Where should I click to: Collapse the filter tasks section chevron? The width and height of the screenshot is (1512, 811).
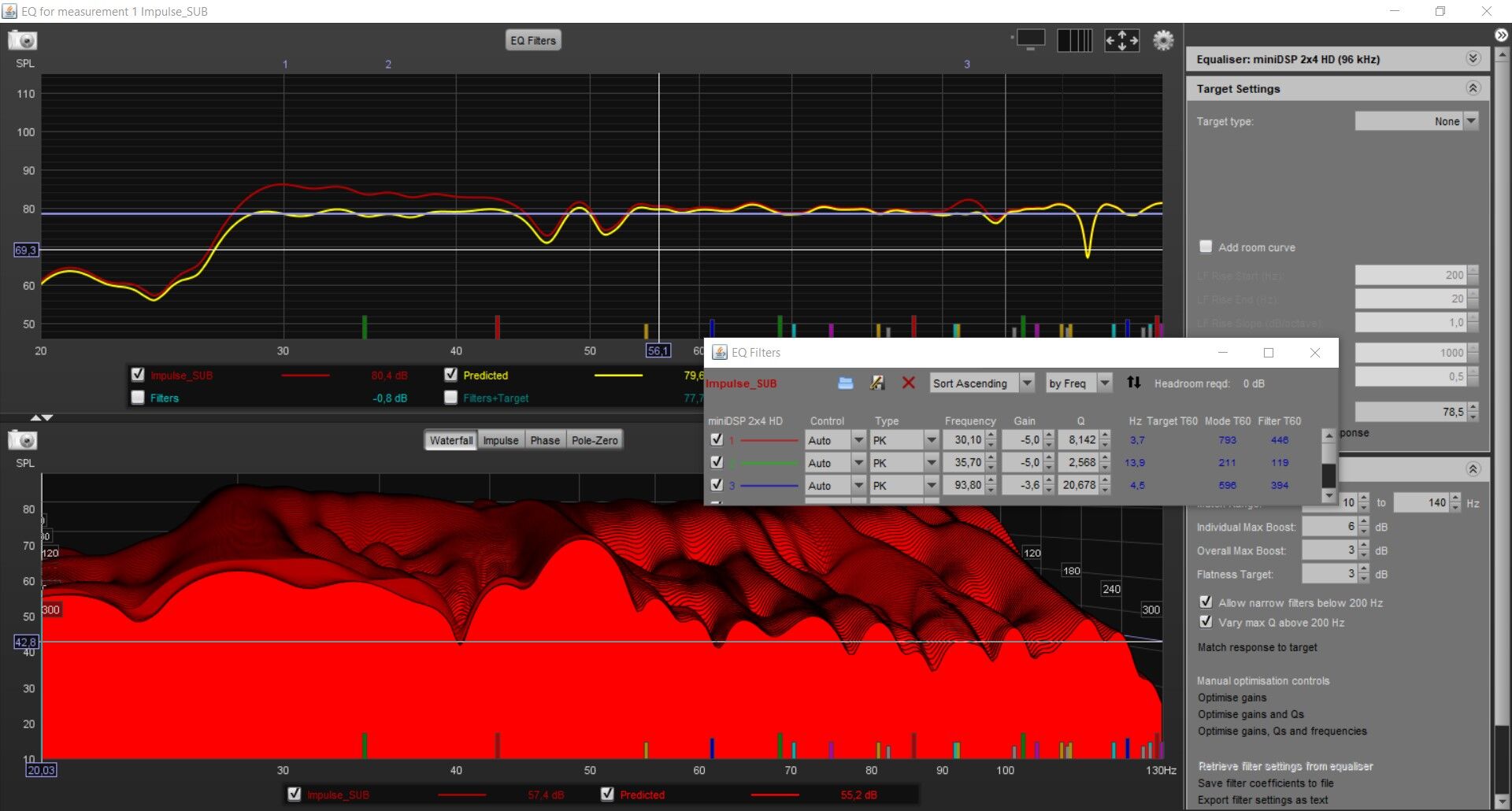tap(1473, 468)
